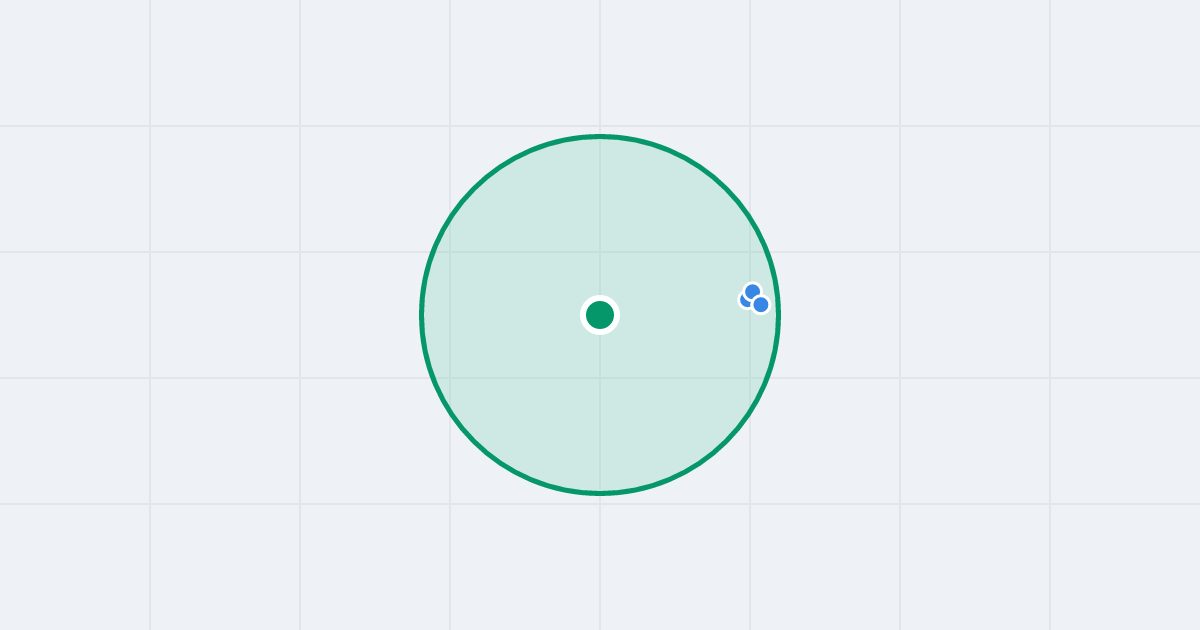The height and width of the screenshot is (630, 1200).
Task: Pick the uppermost blue dot in the cluster
Action: pyautogui.click(x=753, y=292)
